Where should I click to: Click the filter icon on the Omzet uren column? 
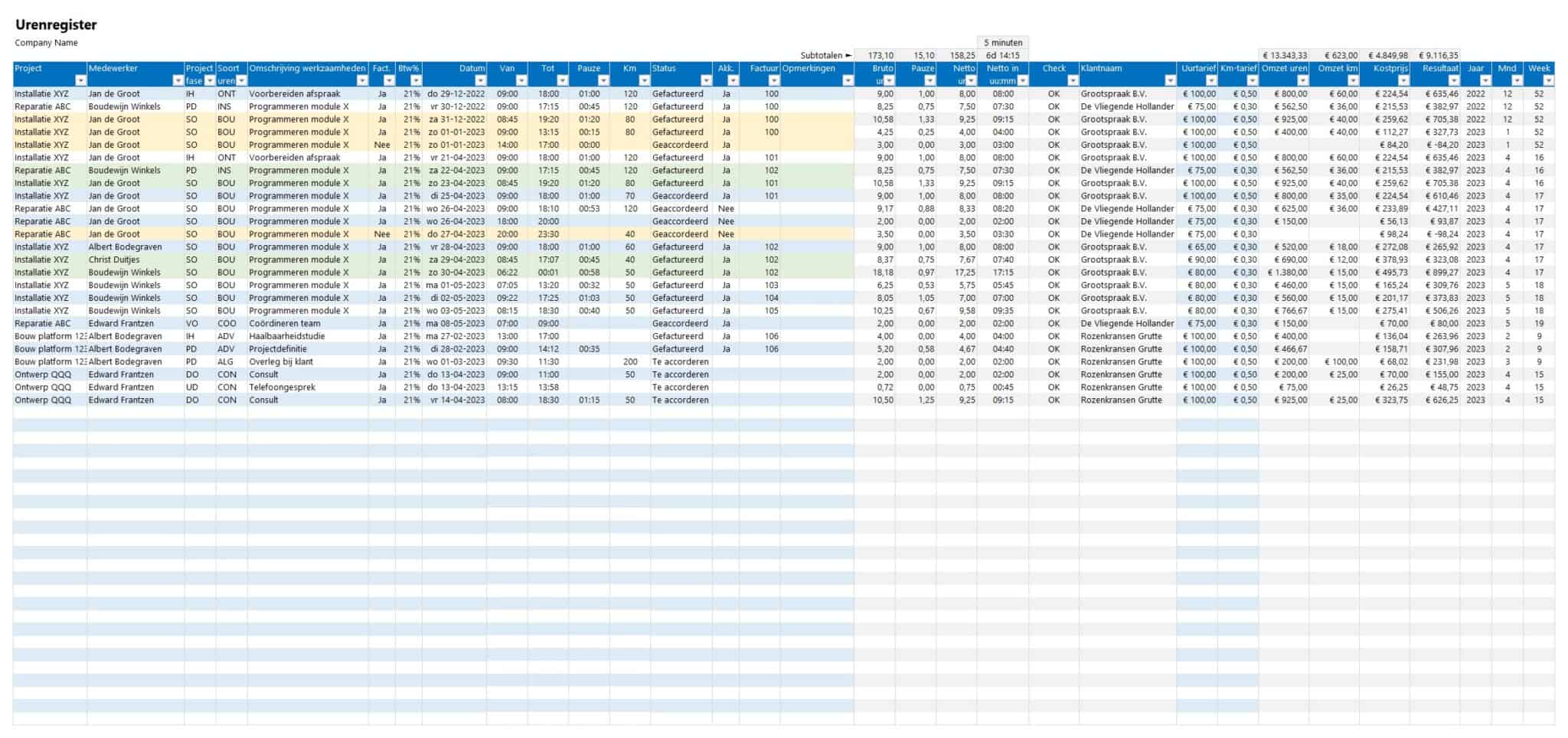click(x=1303, y=81)
